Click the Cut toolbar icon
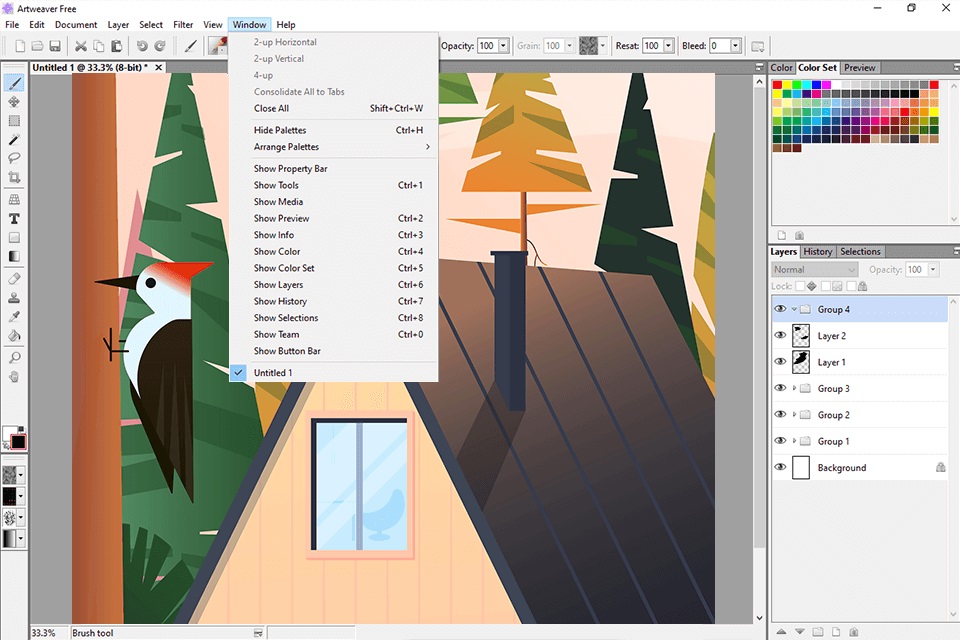Viewport: 960px width, 640px height. pyautogui.click(x=80, y=46)
